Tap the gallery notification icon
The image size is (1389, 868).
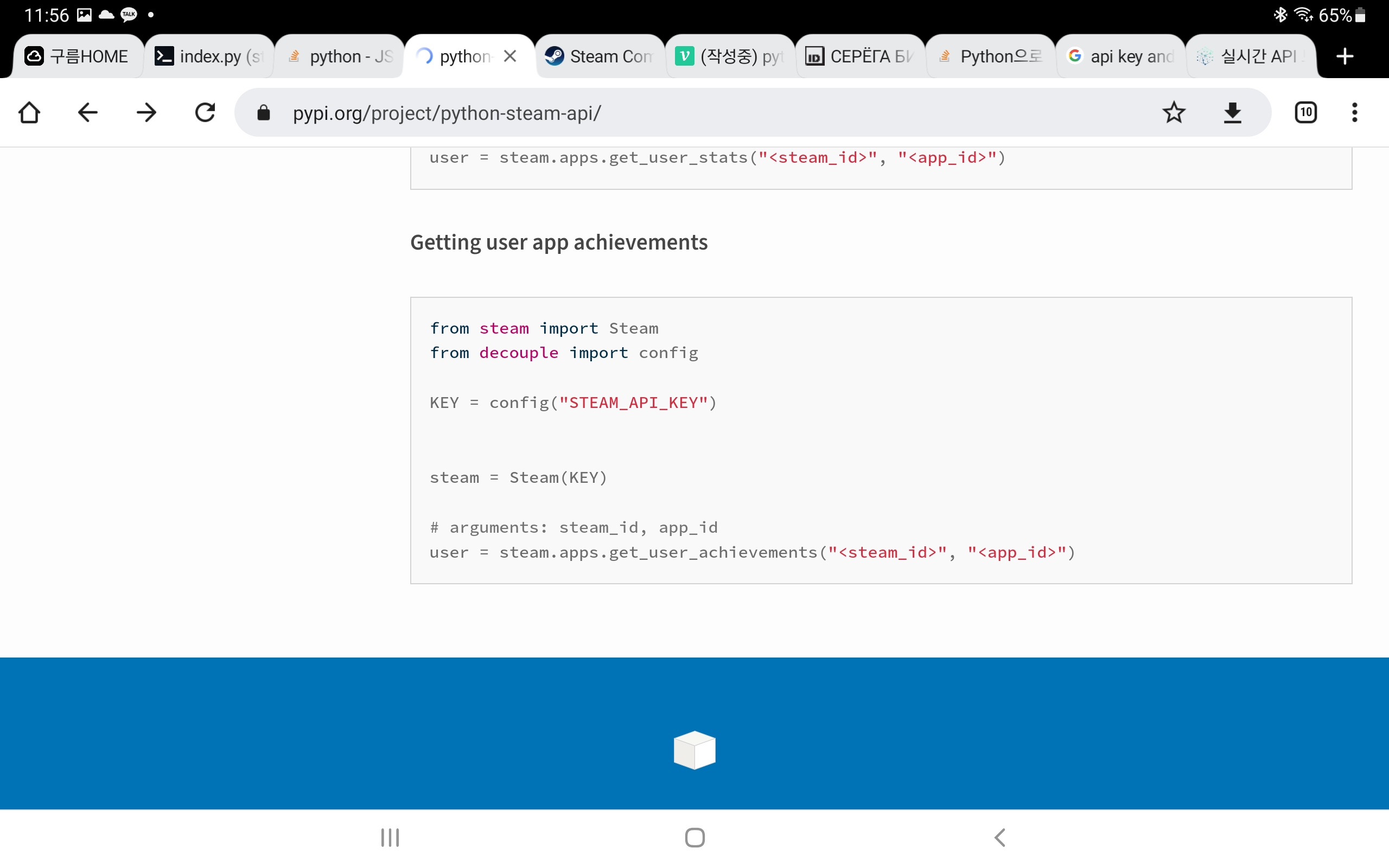click(85, 15)
